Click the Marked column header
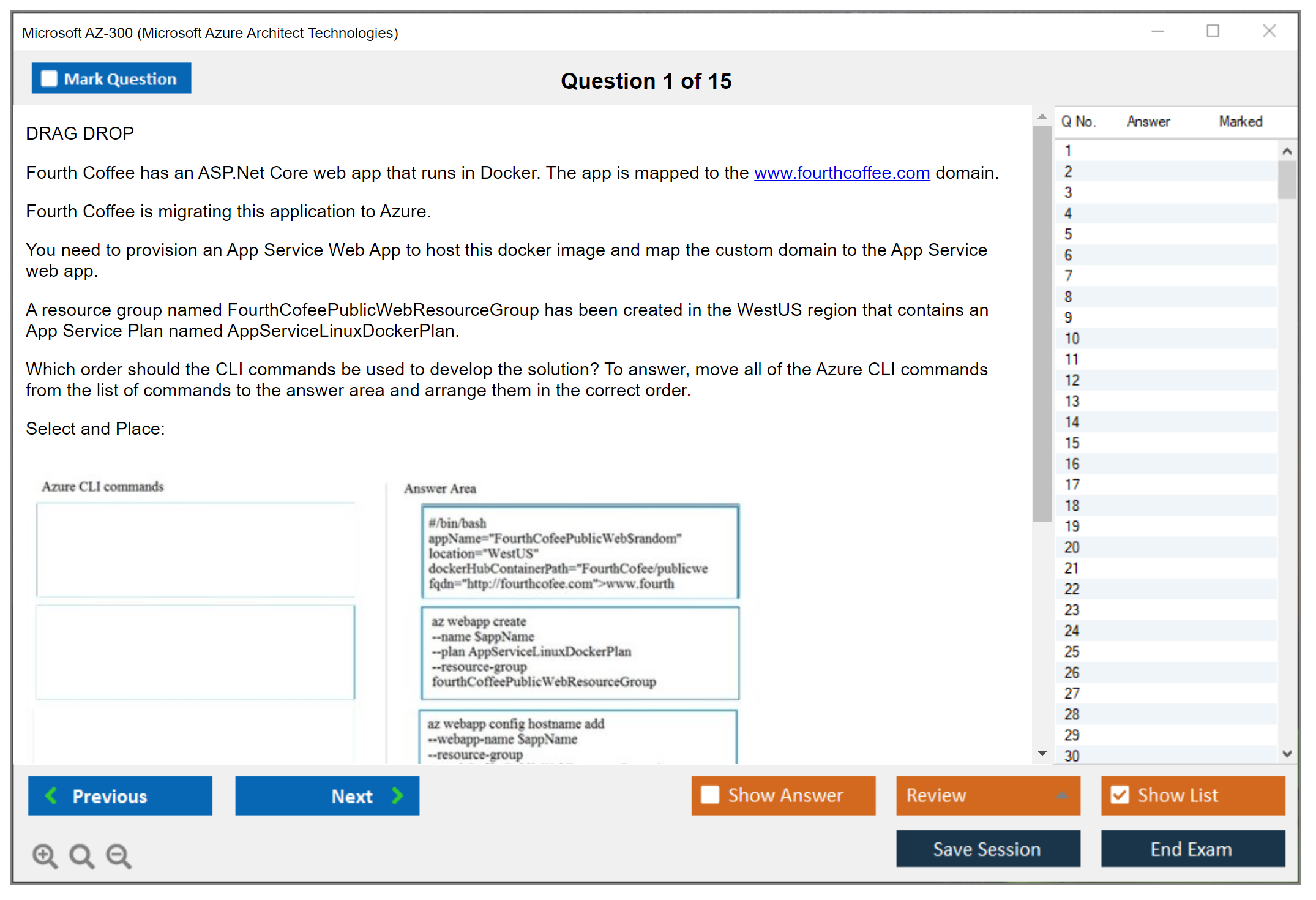Image resolution: width=1316 pixels, height=900 pixels. tap(1240, 121)
